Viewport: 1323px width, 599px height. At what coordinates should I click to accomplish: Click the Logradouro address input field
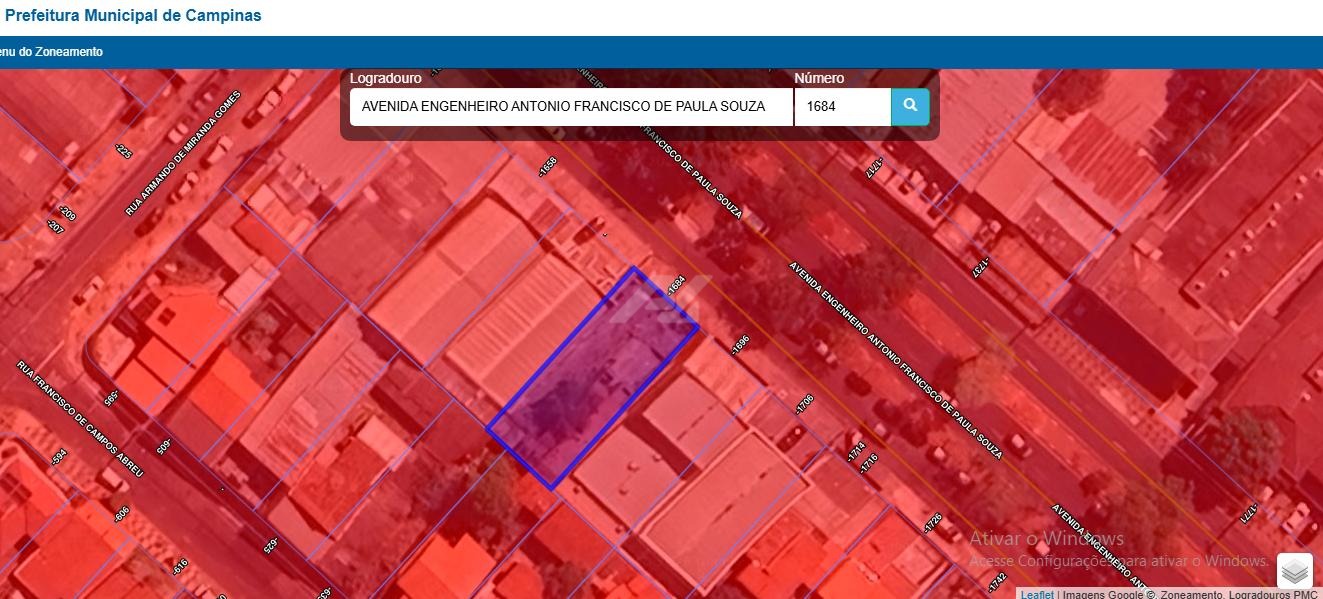[x=570, y=107]
